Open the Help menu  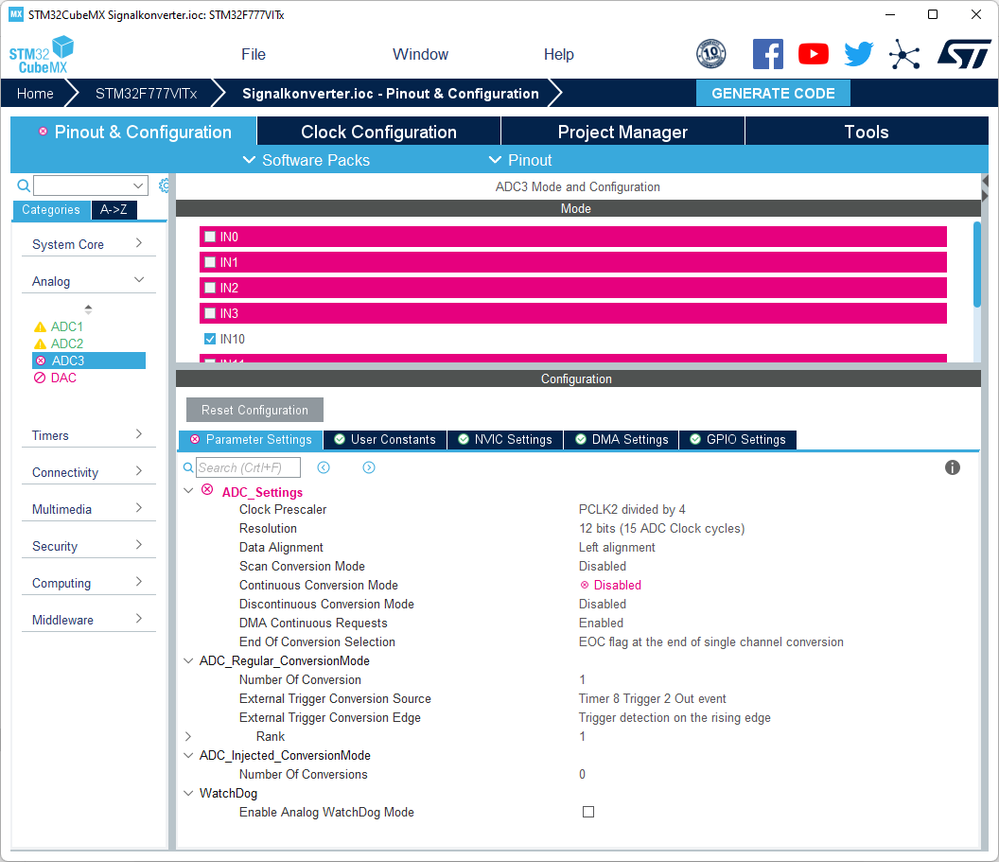point(559,54)
